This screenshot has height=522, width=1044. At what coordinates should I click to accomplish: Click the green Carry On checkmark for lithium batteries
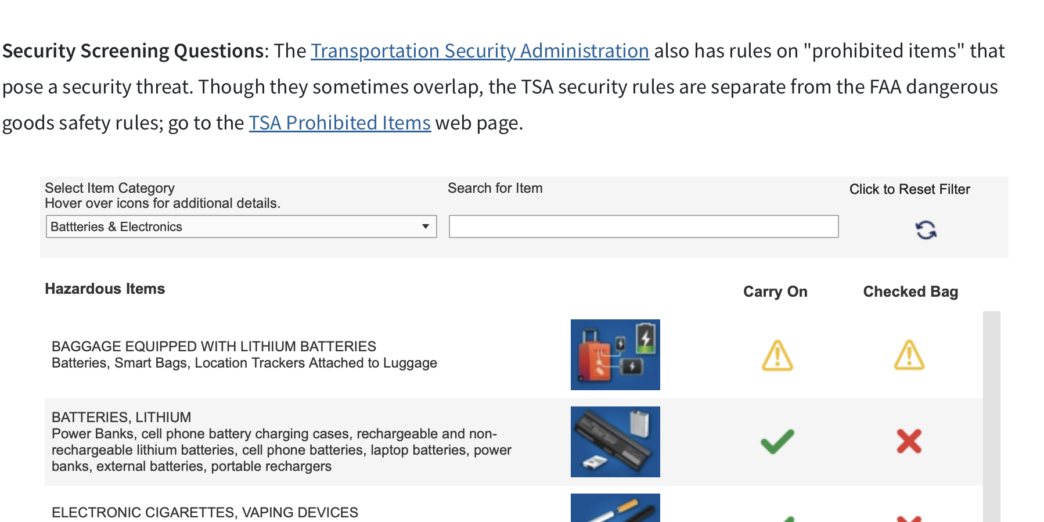tap(777, 441)
